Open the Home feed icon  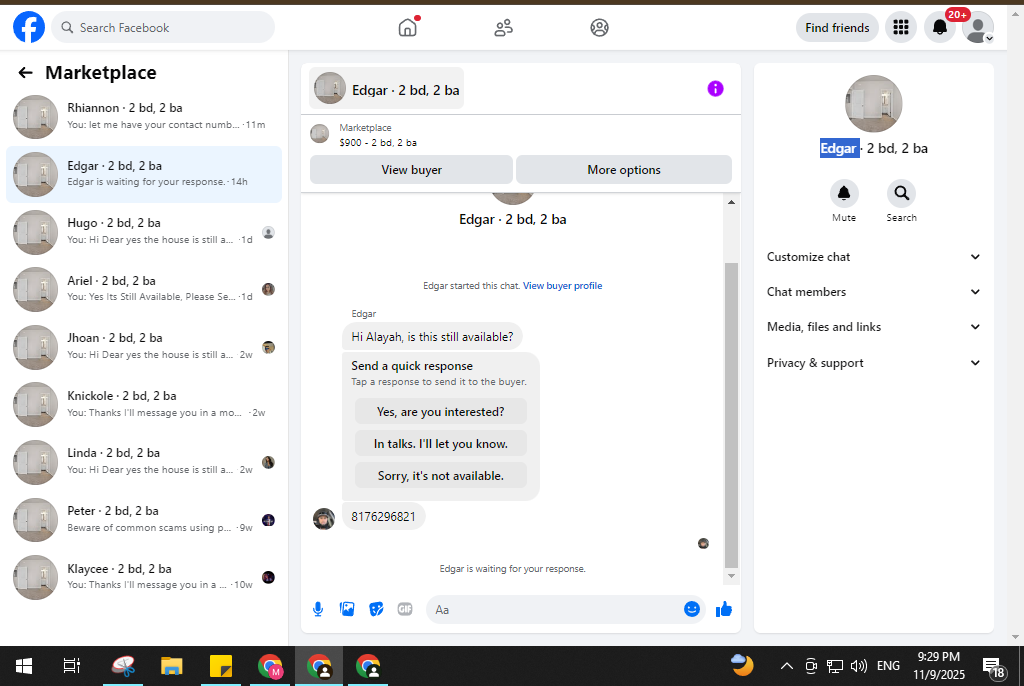click(x=408, y=27)
